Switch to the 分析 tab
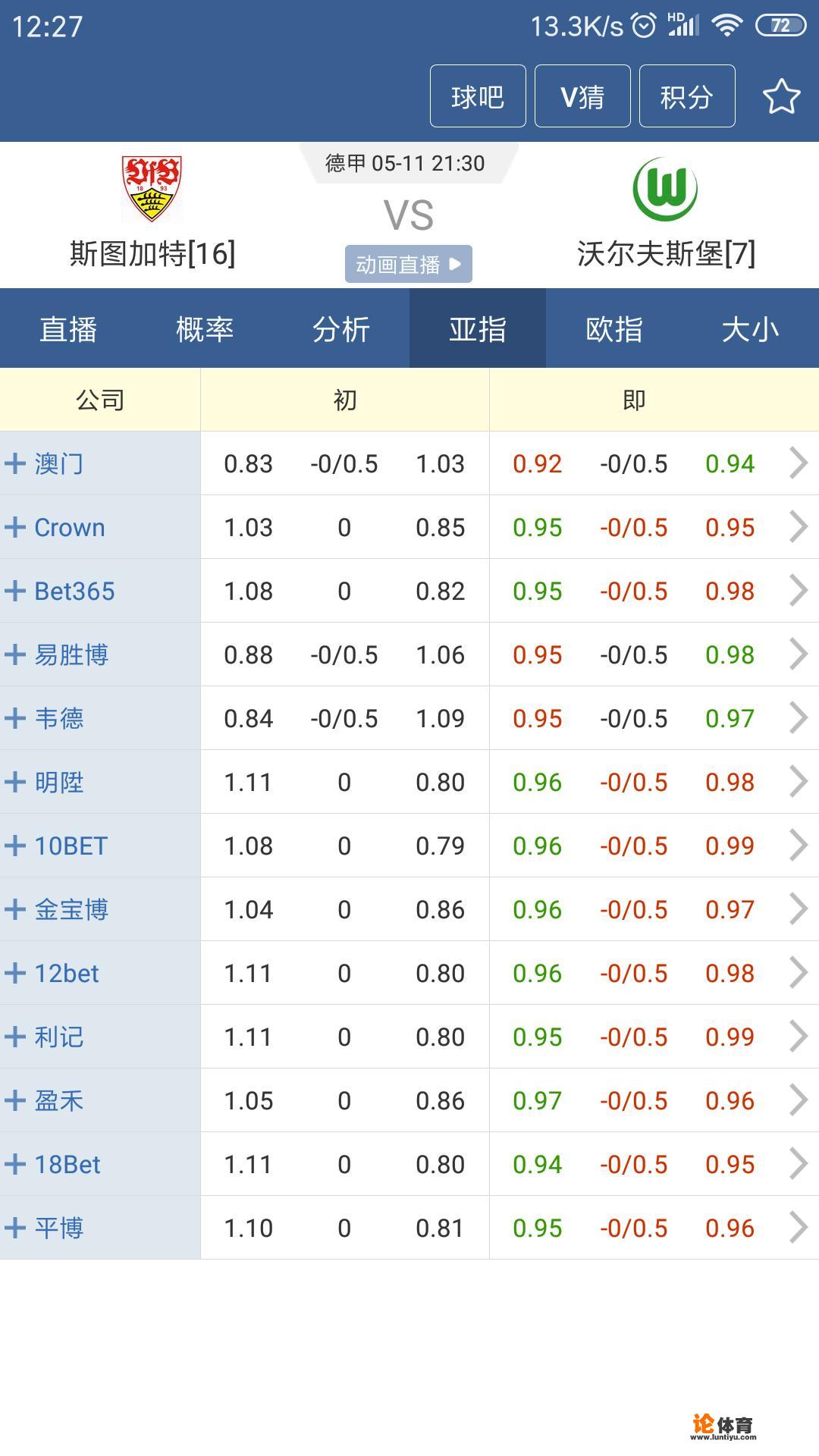The height and width of the screenshot is (1456, 819). click(341, 329)
